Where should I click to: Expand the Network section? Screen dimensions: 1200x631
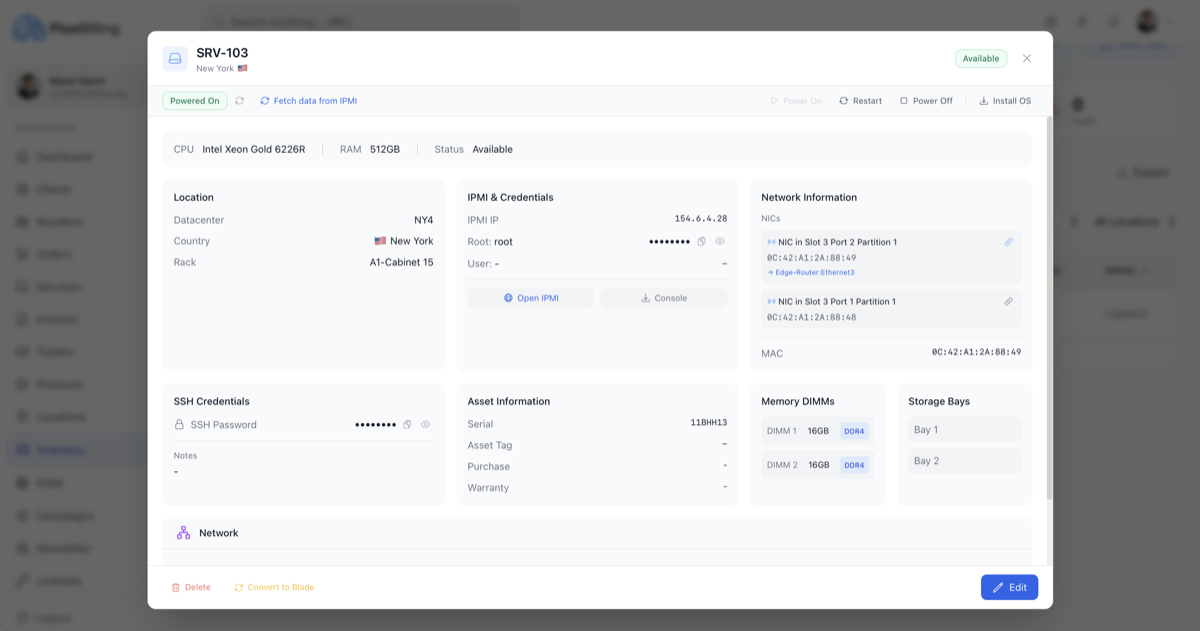(598, 532)
